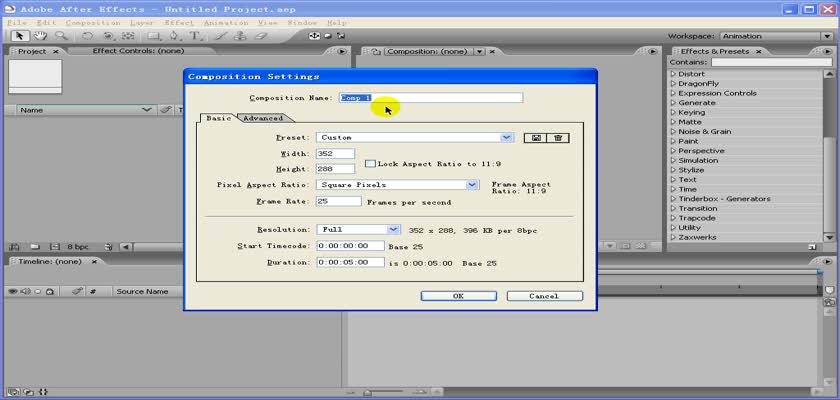Toggle the second switches icon at Timeline bottom
The height and width of the screenshot is (400, 840).
[x=29, y=392]
